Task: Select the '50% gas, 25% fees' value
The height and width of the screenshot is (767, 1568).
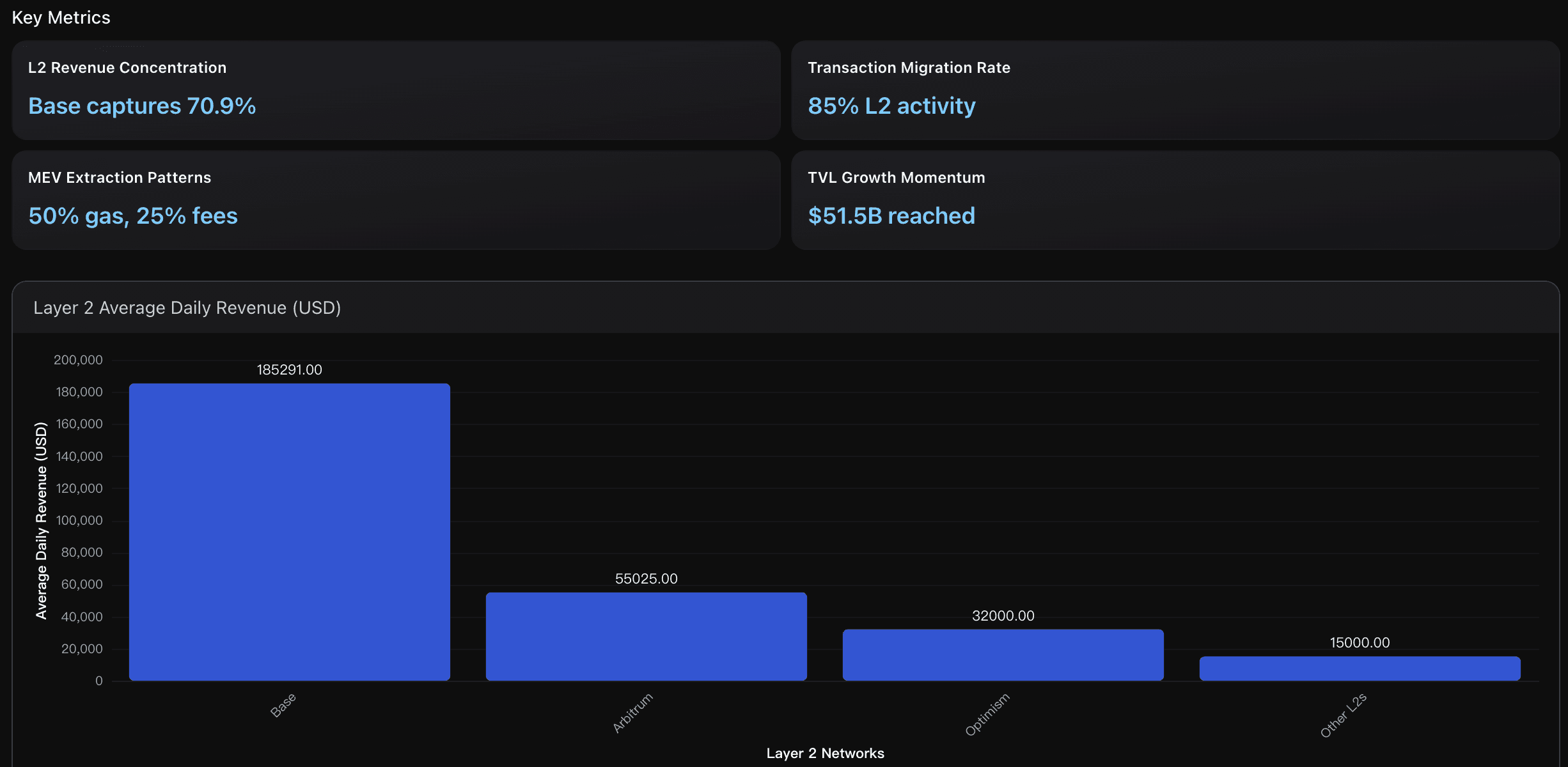Action: [133, 216]
